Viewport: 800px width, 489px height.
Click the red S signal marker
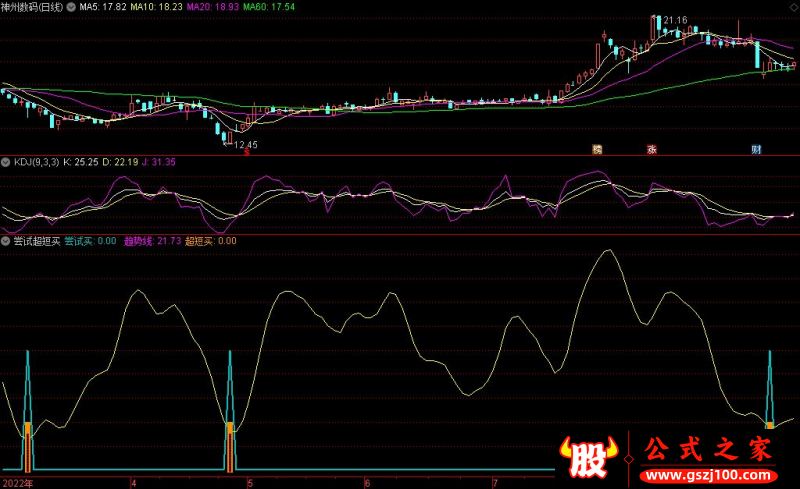tap(247, 152)
